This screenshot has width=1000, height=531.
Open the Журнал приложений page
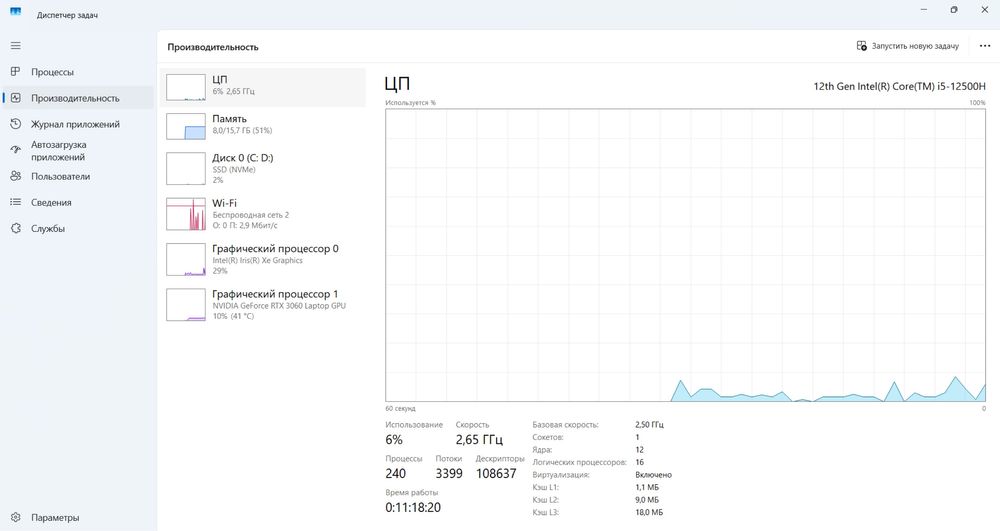pos(77,124)
